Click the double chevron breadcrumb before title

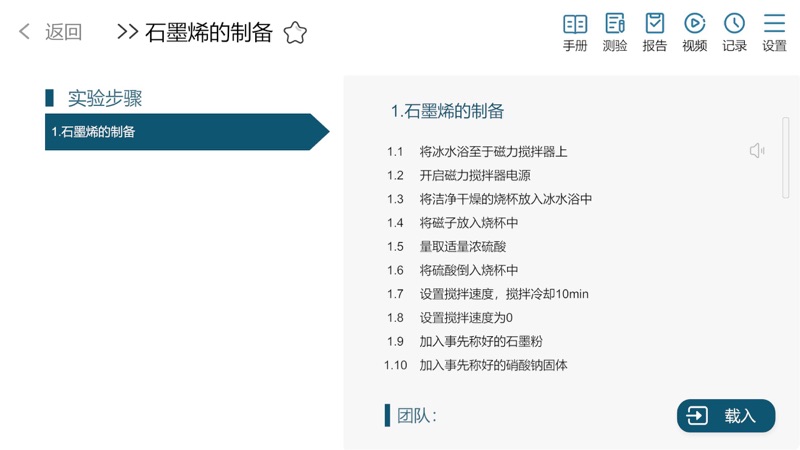click(x=127, y=32)
